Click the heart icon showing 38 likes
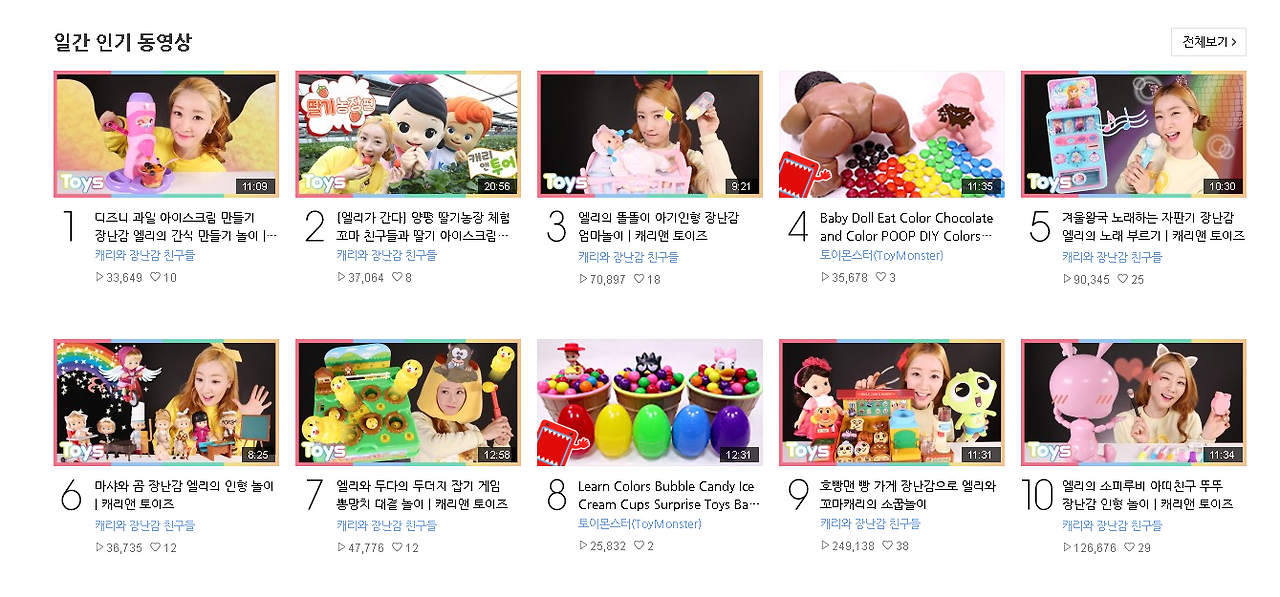The height and width of the screenshot is (597, 1280). click(889, 546)
